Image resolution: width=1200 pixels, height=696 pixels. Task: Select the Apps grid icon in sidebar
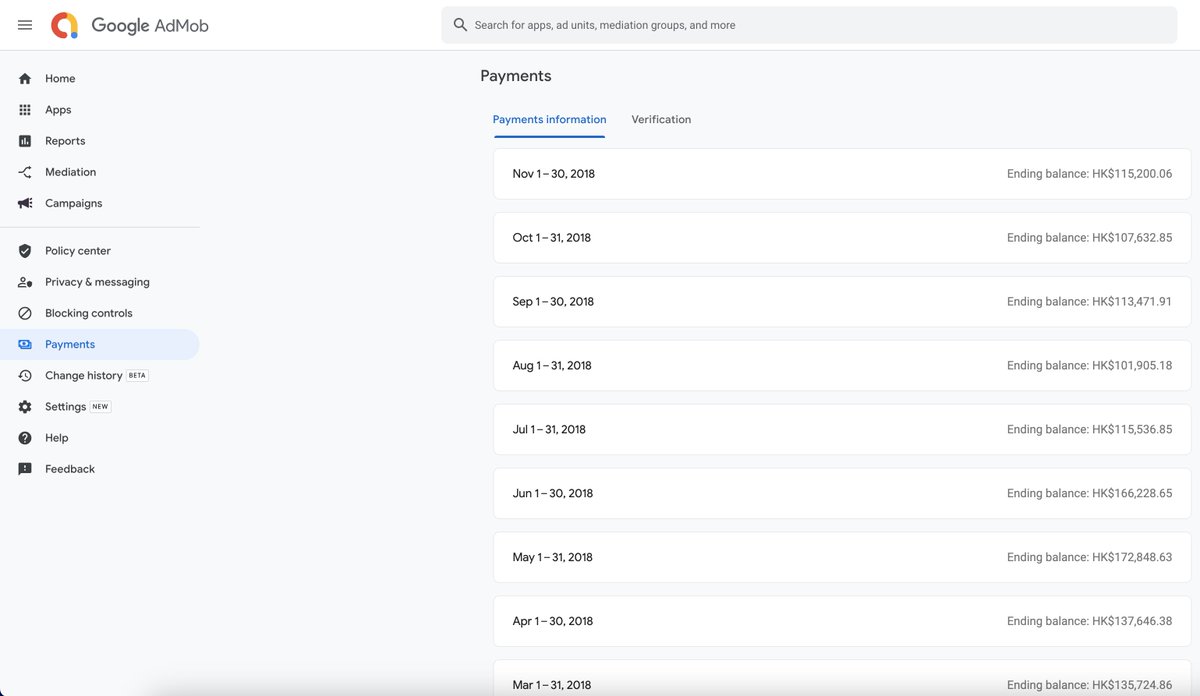(24, 109)
